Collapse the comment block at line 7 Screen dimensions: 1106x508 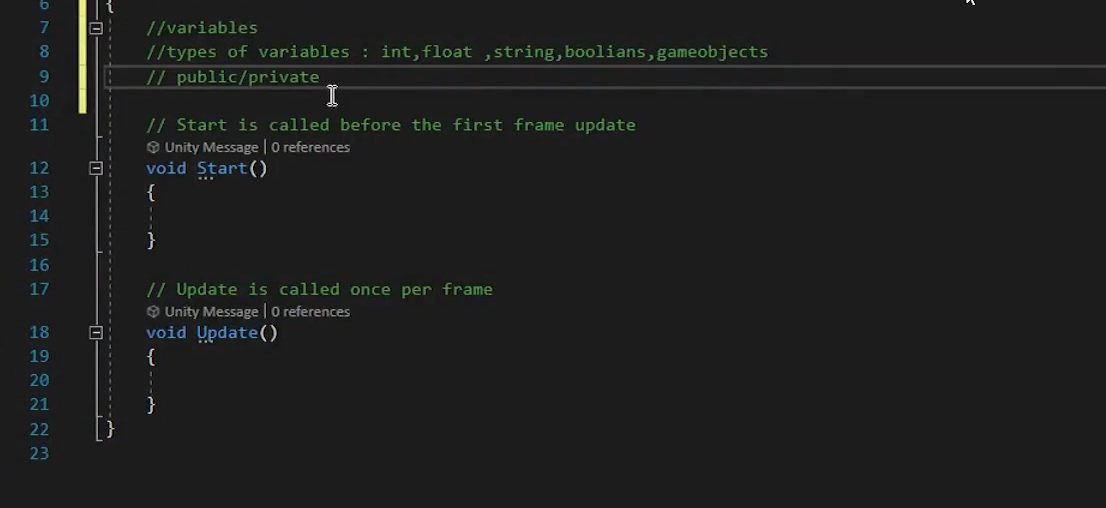[x=96, y=28]
